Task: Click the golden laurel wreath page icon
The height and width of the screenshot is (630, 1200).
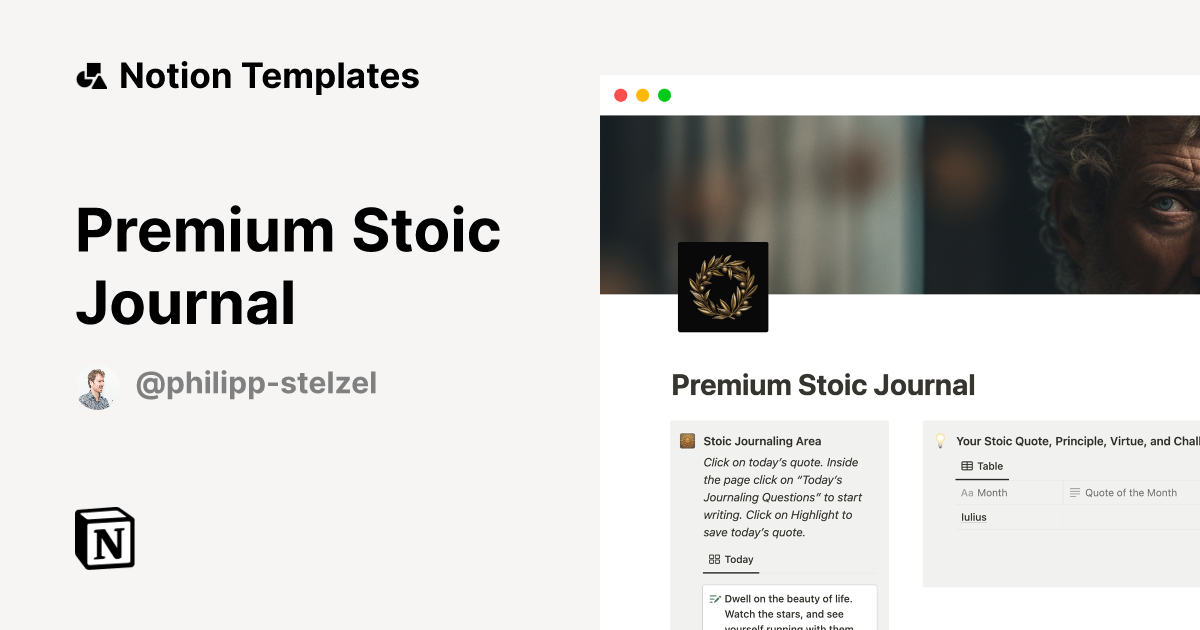Action: tap(723, 287)
